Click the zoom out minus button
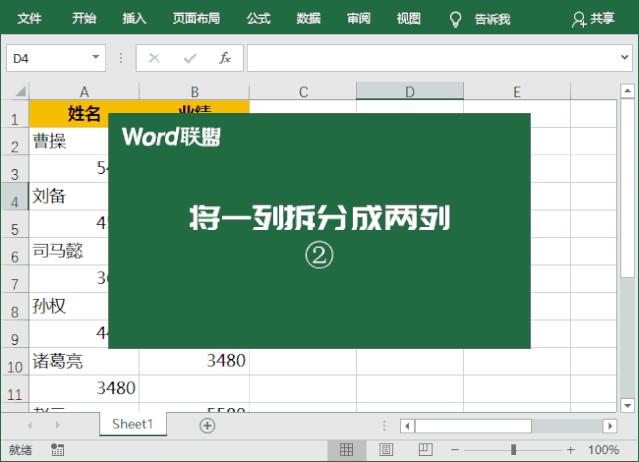Image resolution: width=639 pixels, height=462 pixels. 455,450
